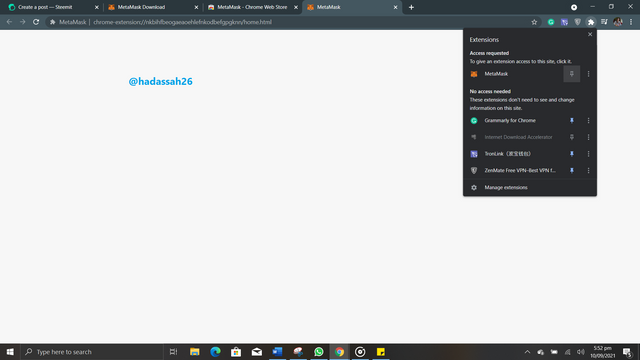
Task: Click the MetaMask fox icon in extensions list
Action: pos(474,74)
